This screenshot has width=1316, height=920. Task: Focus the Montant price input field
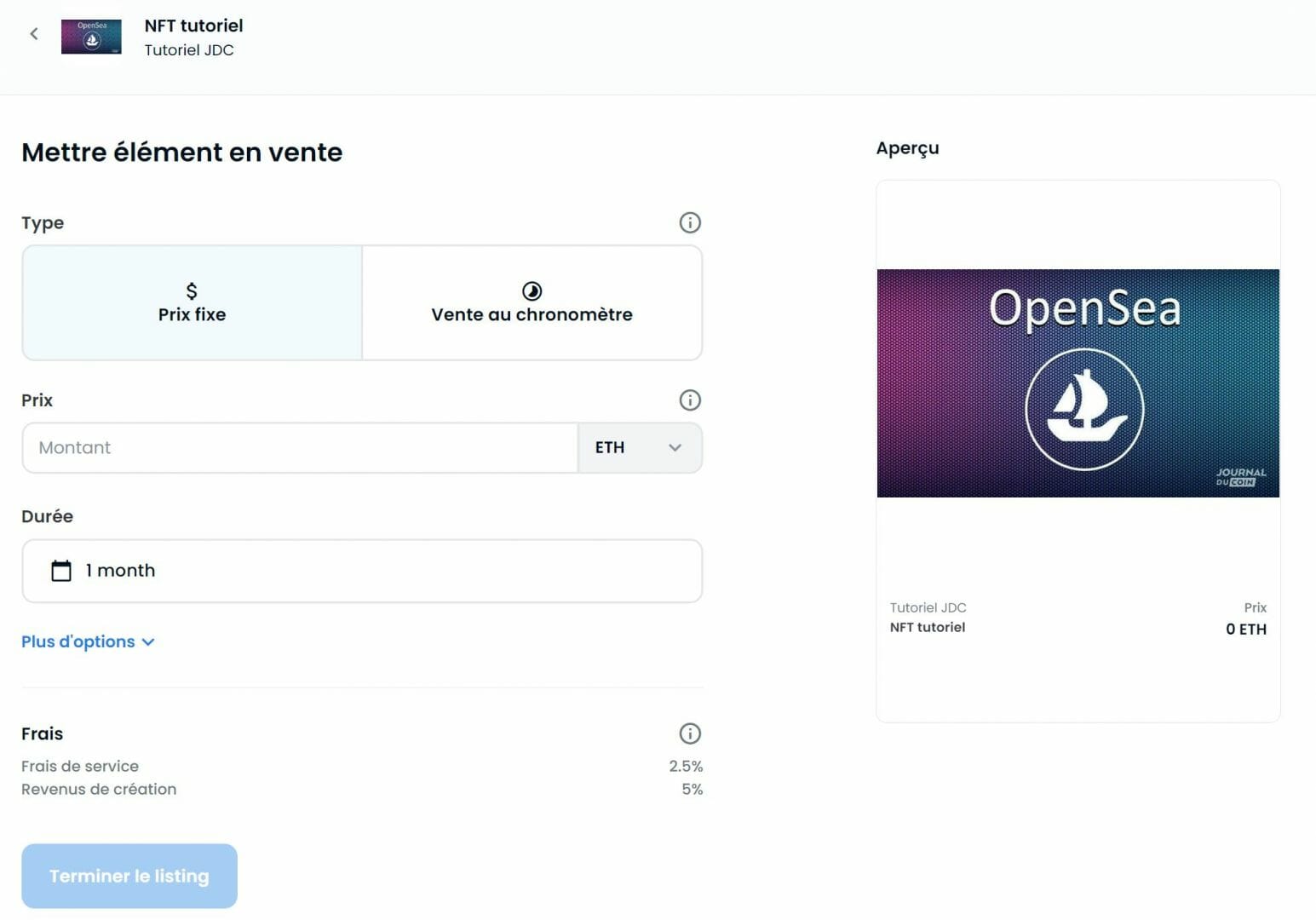[300, 447]
